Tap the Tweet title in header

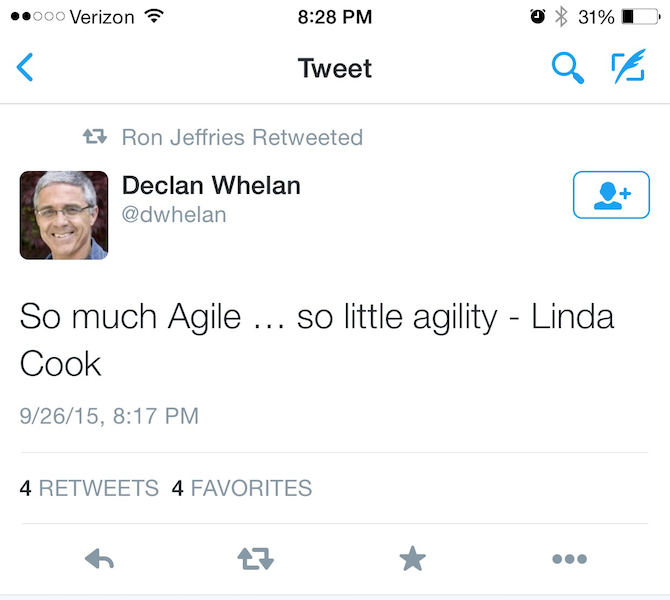coord(335,68)
